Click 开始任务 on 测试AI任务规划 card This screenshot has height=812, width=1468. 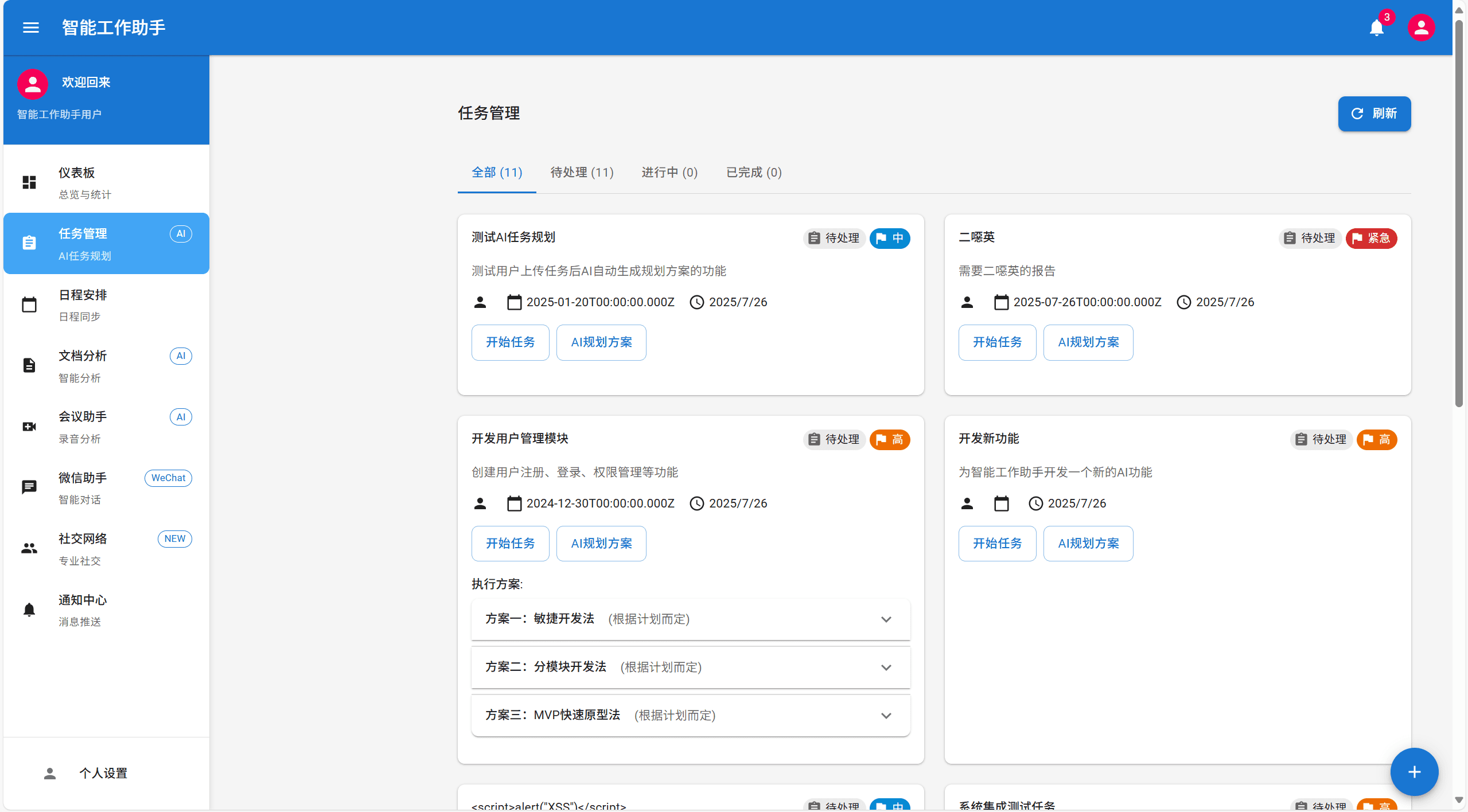click(511, 343)
